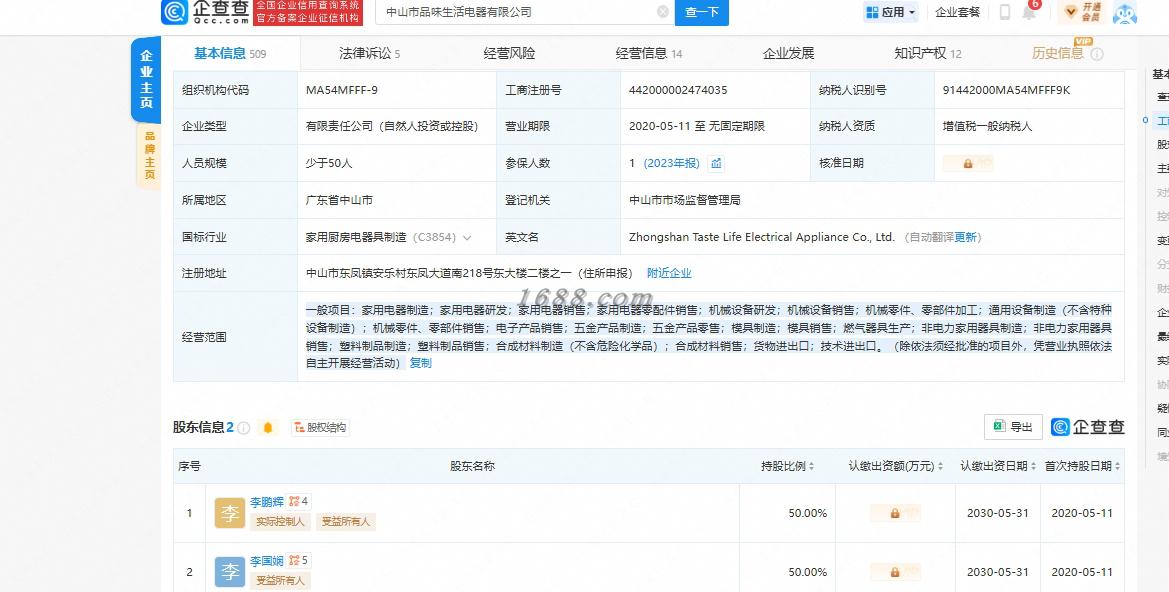The height and width of the screenshot is (592, 1169).
Task: Click 李鹏辉's 受益所有人 tag
Action: [346, 522]
